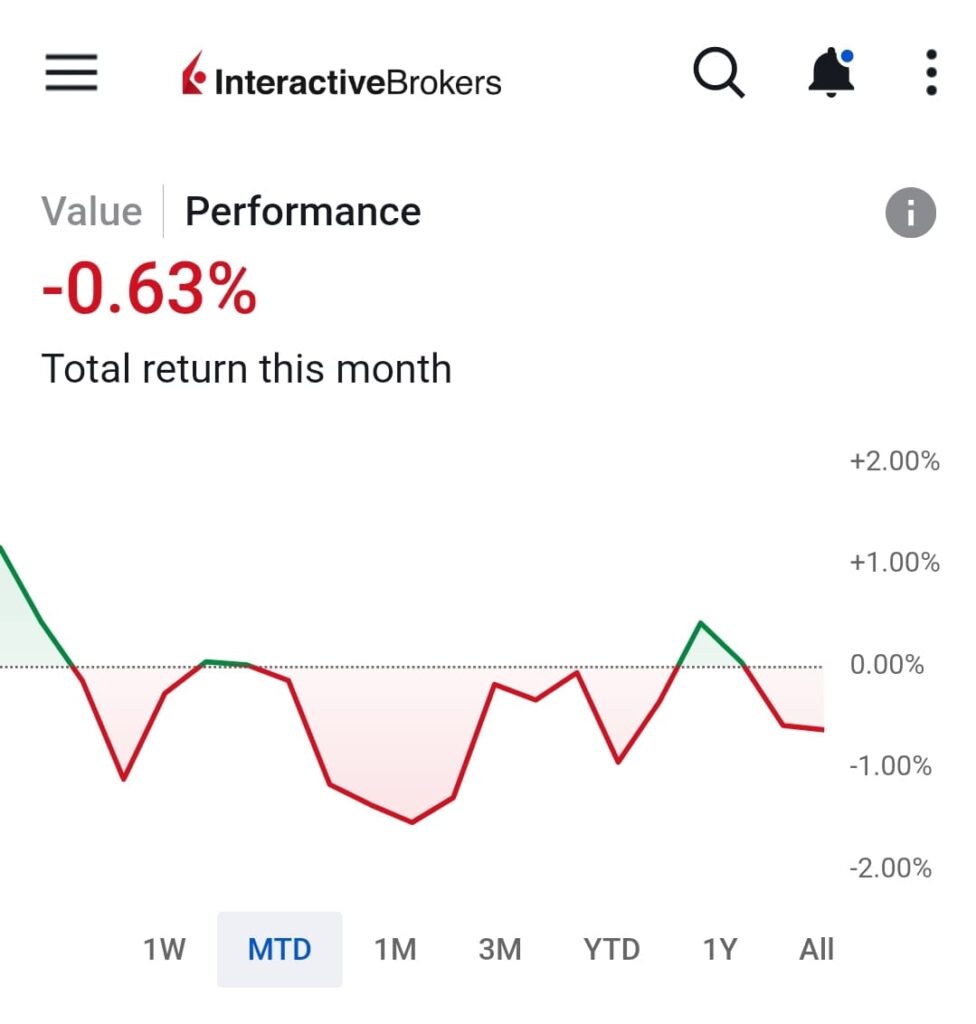Open the hamburger navigation menu
Viewport: 976px width, 1024px height.
[71, 73]
